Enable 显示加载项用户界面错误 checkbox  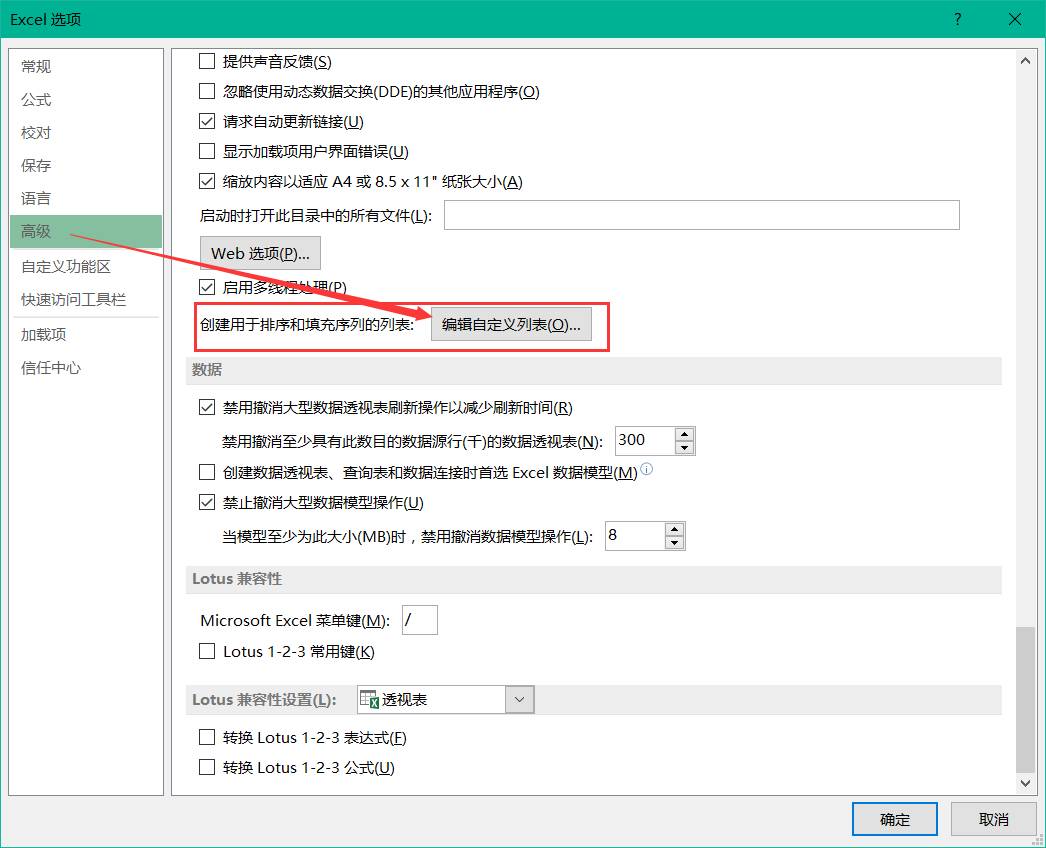(207, 151)
